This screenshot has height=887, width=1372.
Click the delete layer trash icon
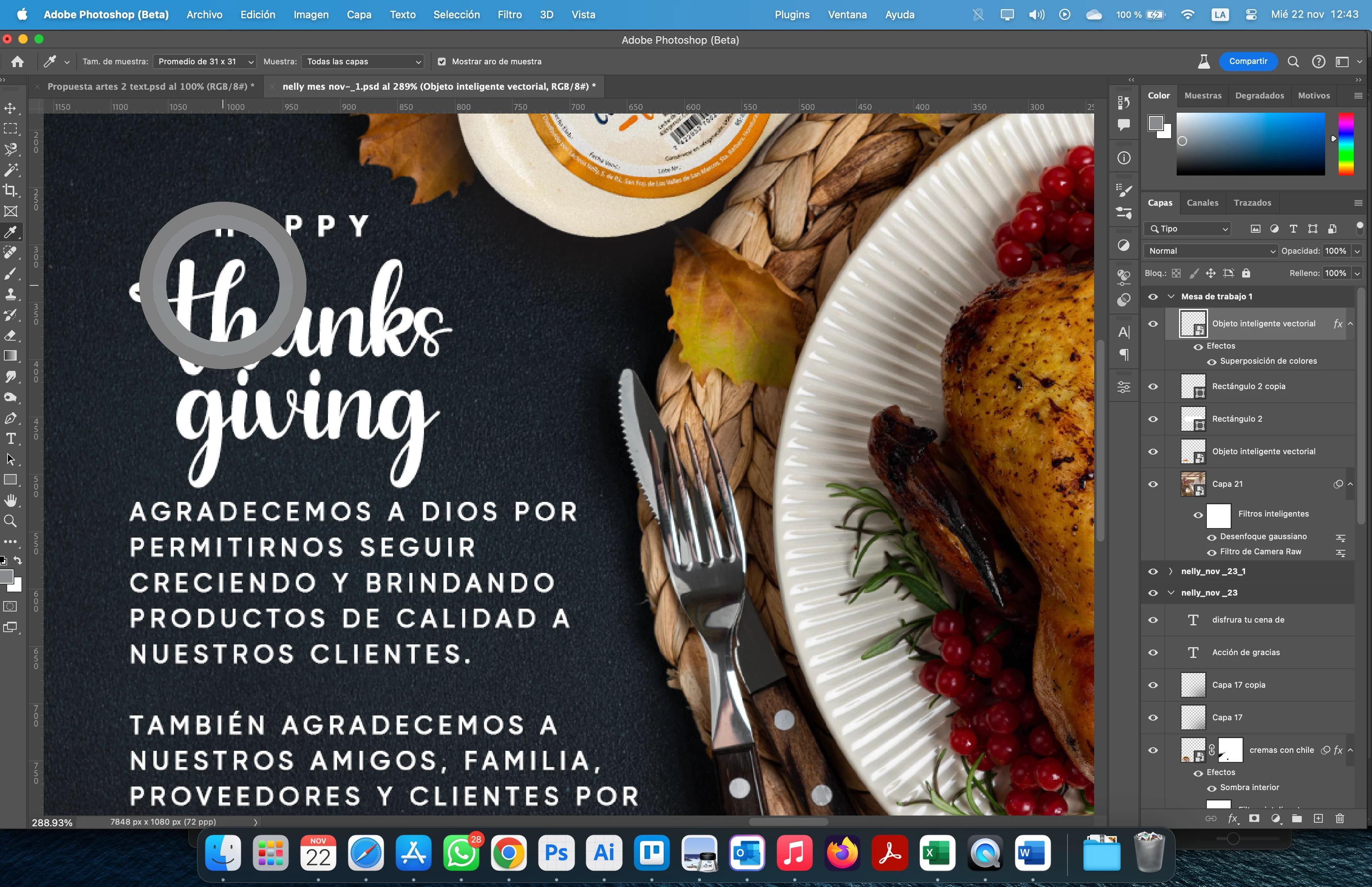coord(1339,818)
